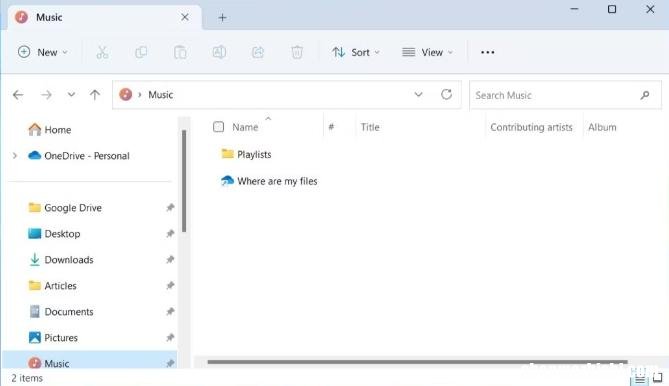This screenshot has width=669, height=386.
Task: Switch to large thumbnails view icon
Action: click(657, 378)
